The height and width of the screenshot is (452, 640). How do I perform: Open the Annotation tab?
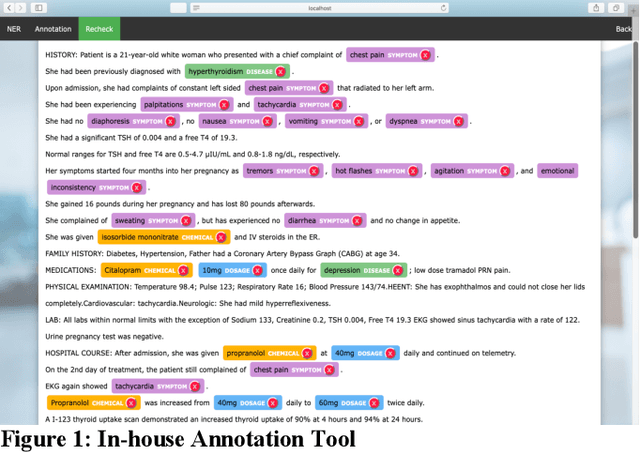click(53, 29)
